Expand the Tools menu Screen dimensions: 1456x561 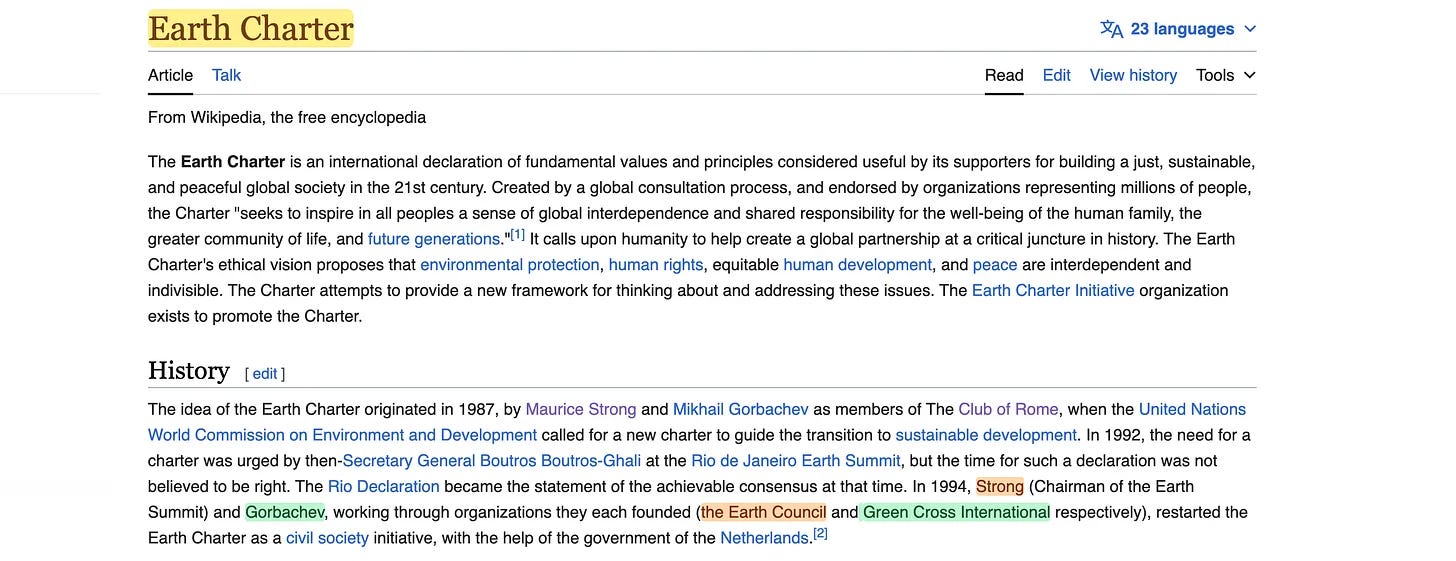(1226, 75)
